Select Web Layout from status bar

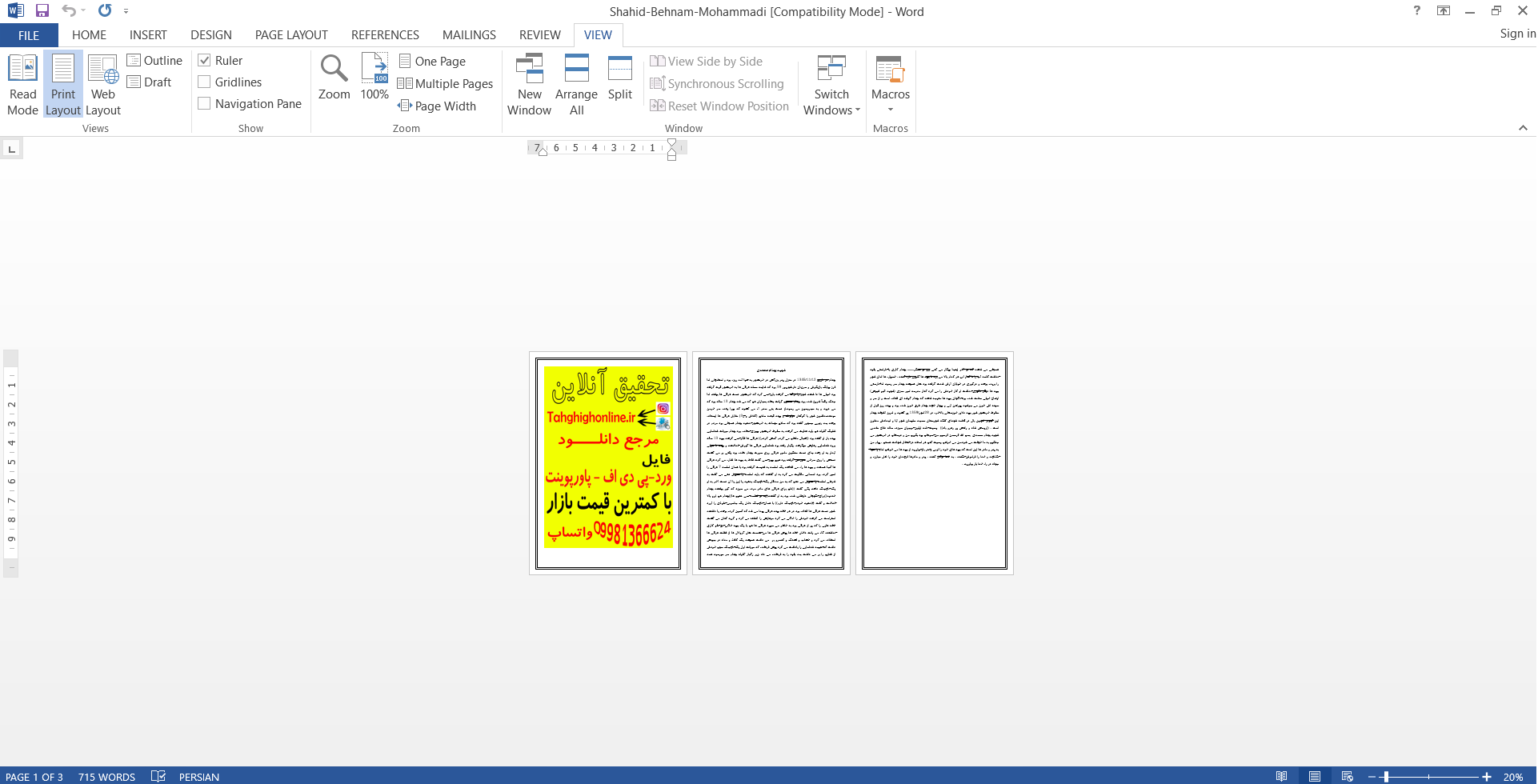point(1348,776)
